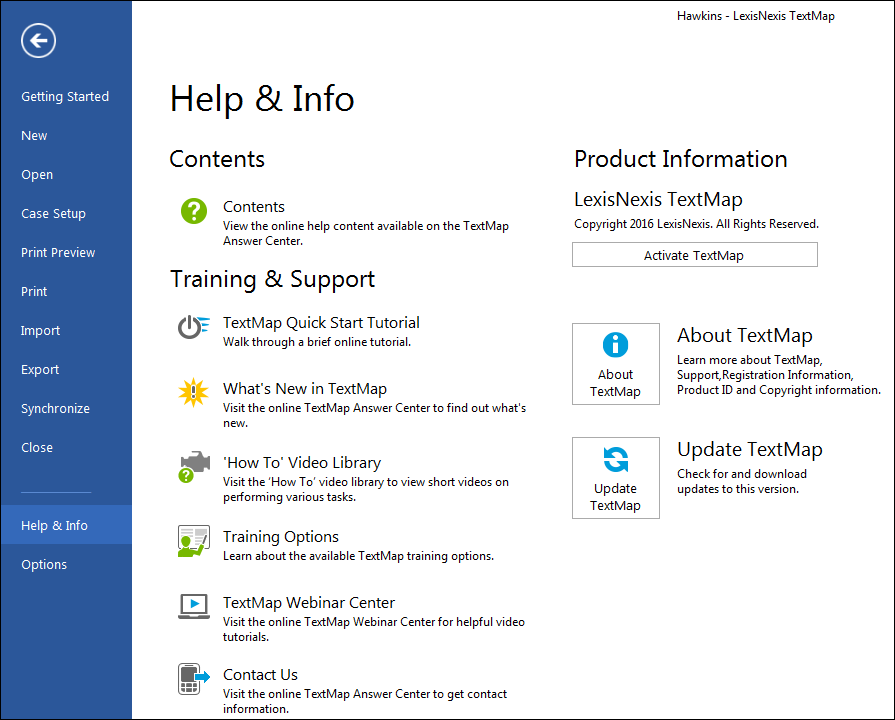Click the Update TextMap tile button

(x=616, y=478)
